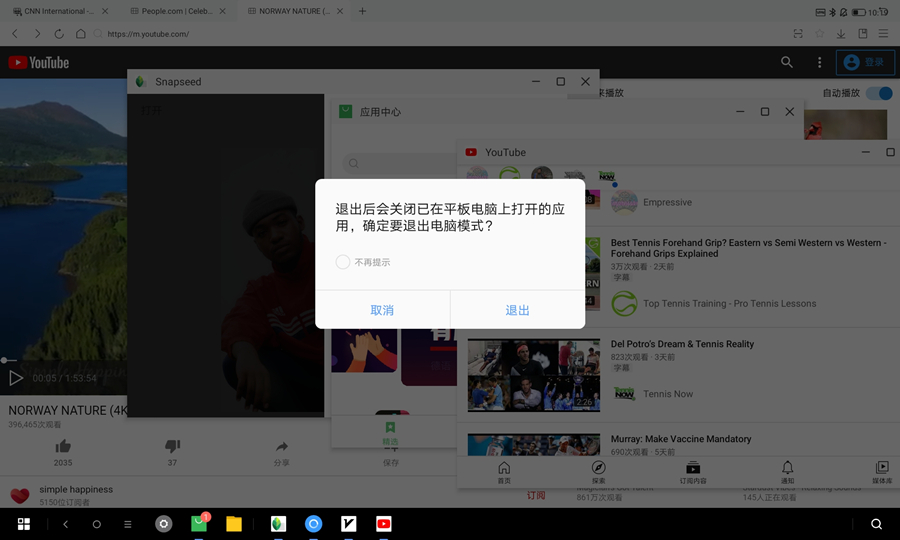Switch to the blue browser taskbar icon
Viewport: 900px width, 540px height.
click(313, 524)
